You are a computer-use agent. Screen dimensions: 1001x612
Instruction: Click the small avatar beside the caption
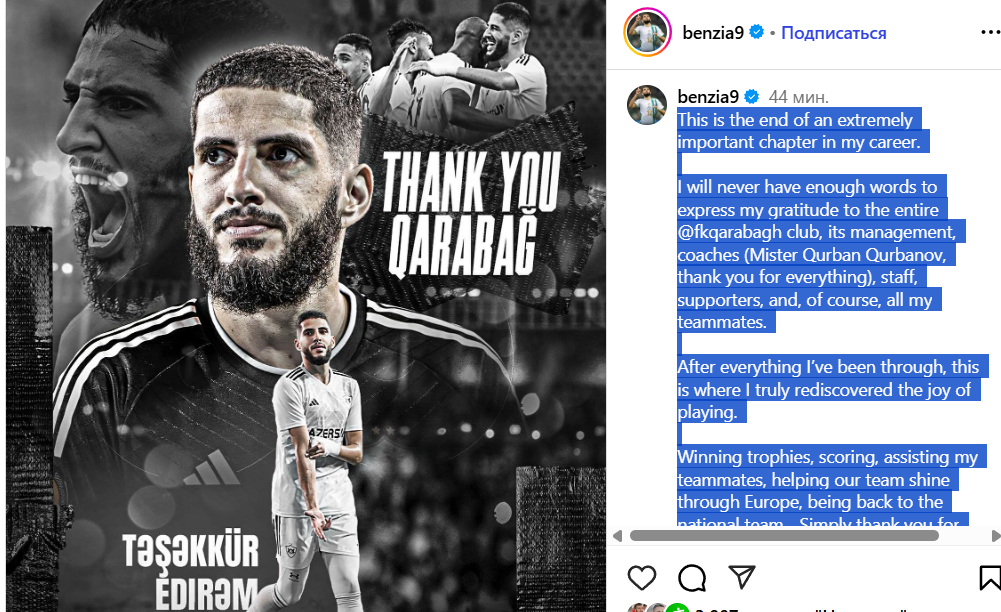tap(647, 105)
